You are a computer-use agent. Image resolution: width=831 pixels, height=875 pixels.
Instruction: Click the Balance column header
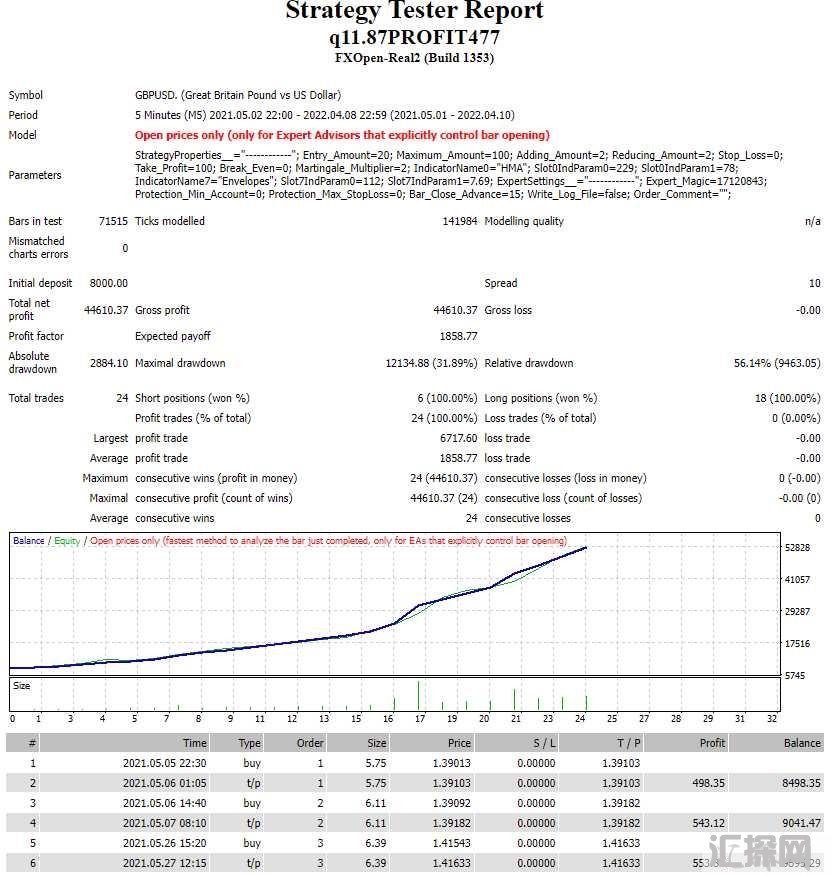pyautogui.click(x=802, y=743)
